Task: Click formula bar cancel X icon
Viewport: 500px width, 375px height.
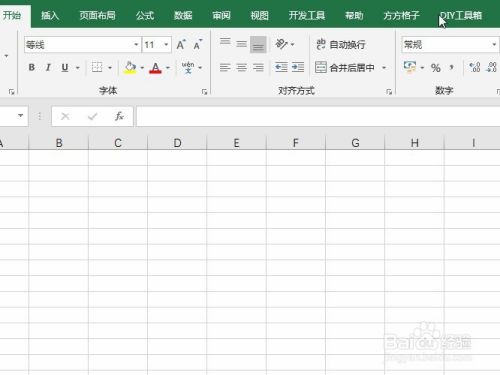Action: [65, 116]
